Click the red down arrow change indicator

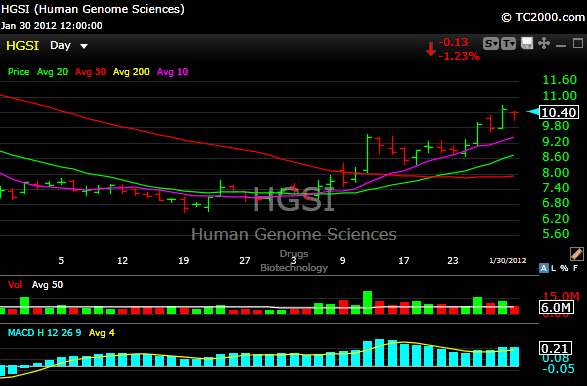tap(431, 49)
